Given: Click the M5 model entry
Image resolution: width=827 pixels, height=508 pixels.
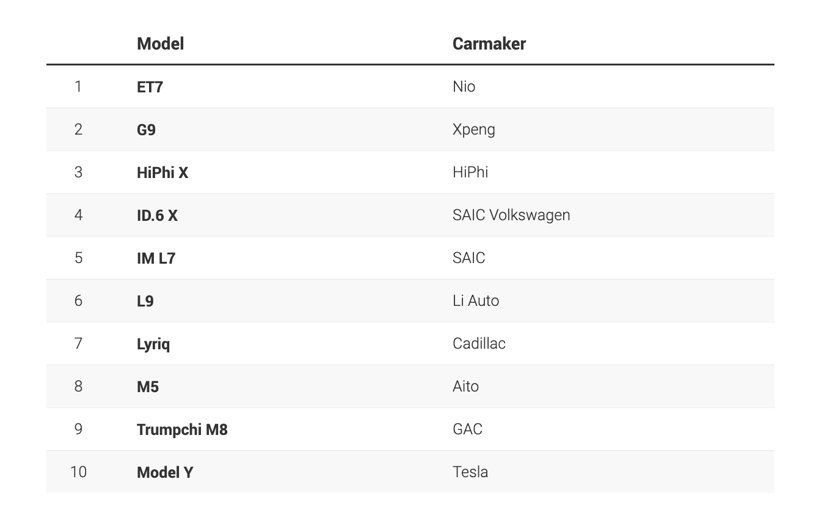Looking at the screenshot, I should [148, 387].
